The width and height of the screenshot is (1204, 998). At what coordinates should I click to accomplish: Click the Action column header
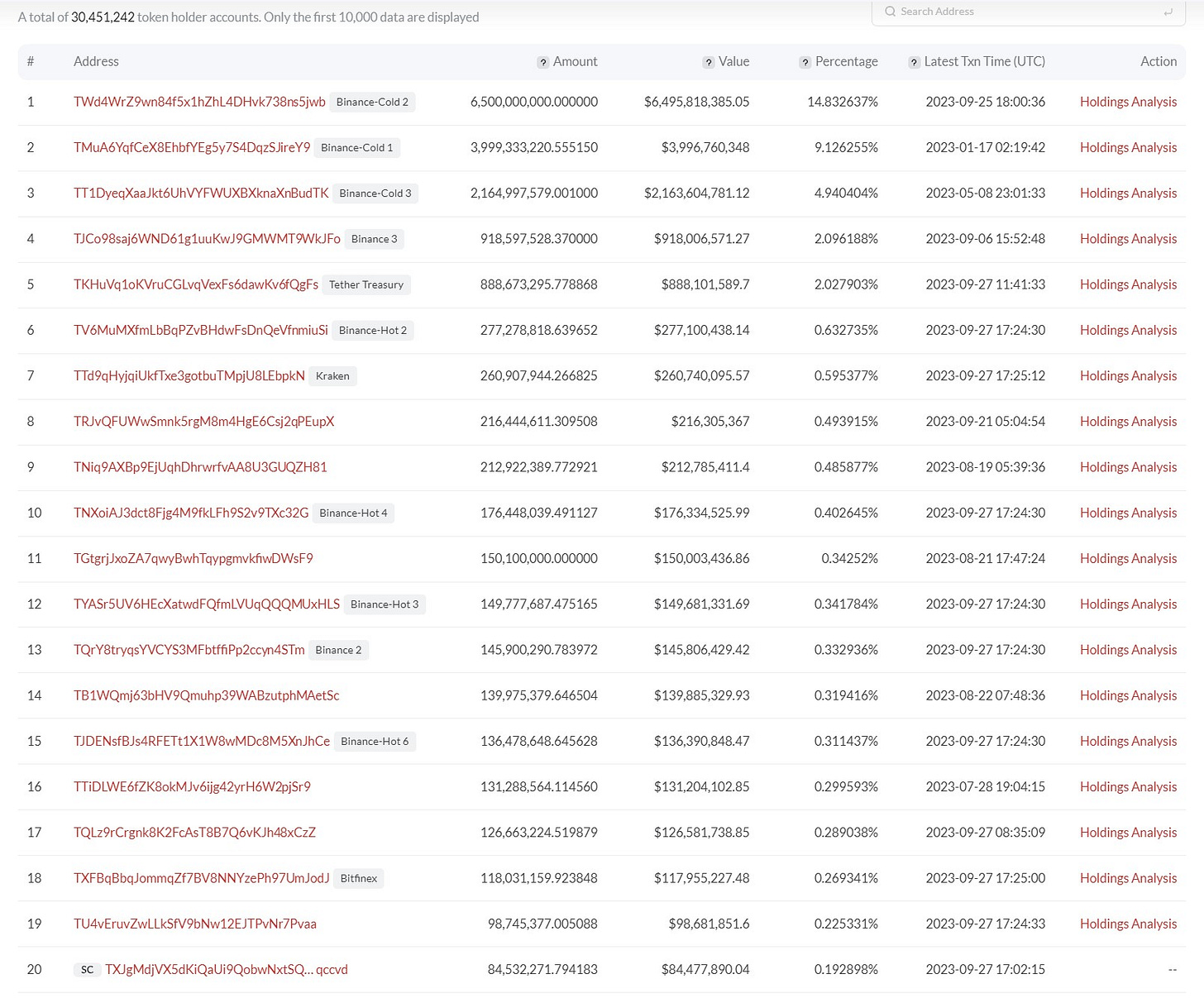1159,61
